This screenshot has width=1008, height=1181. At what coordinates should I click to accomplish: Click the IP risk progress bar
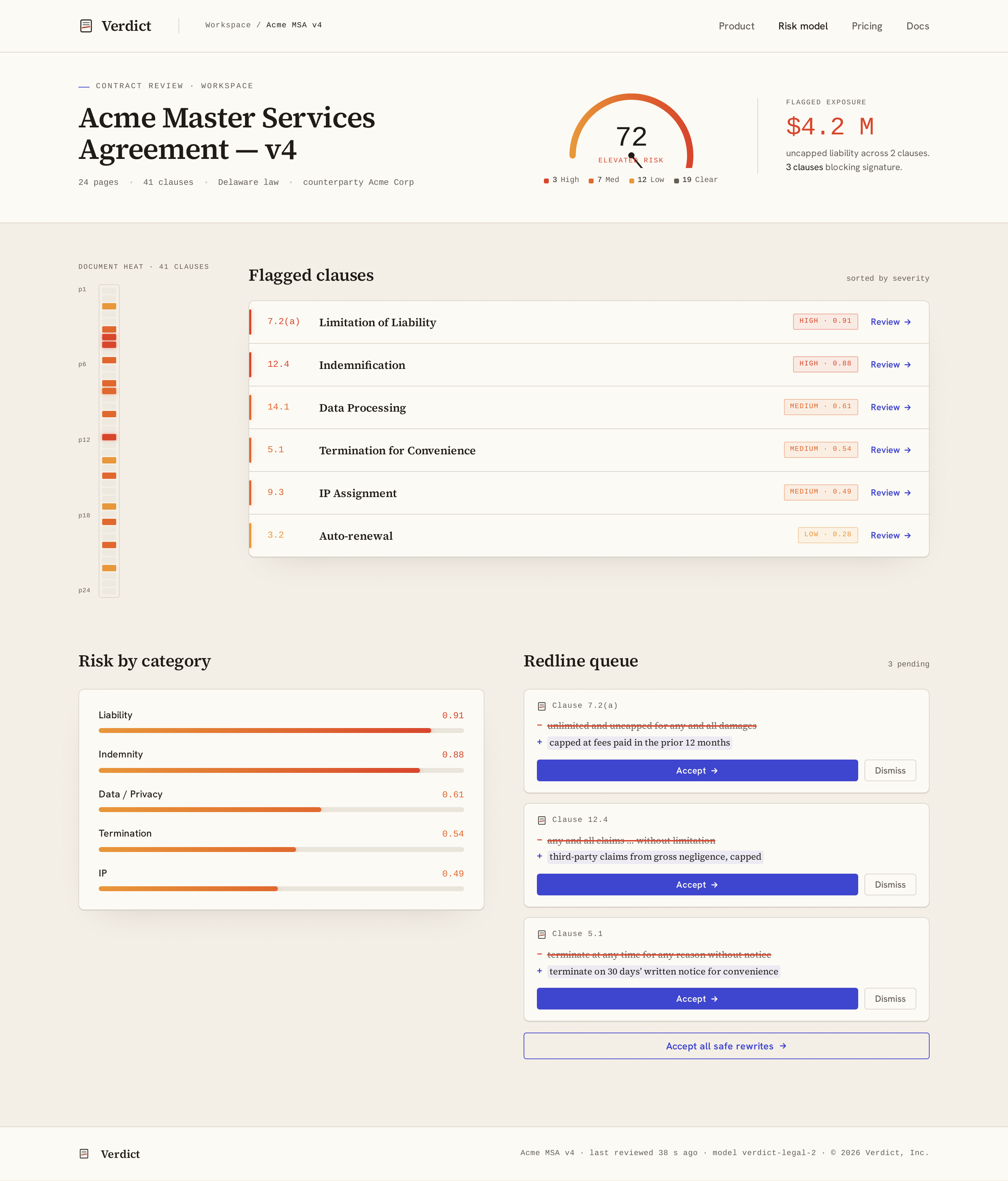point(281,889)
